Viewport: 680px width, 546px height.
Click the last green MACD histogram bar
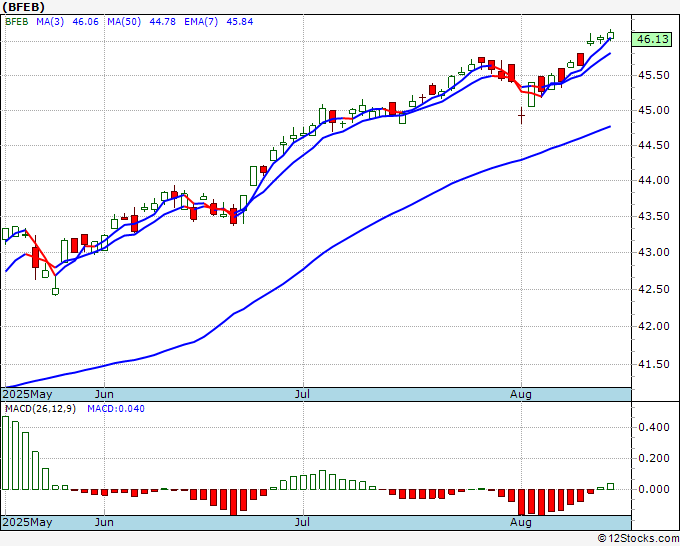(x=611, y=487)
